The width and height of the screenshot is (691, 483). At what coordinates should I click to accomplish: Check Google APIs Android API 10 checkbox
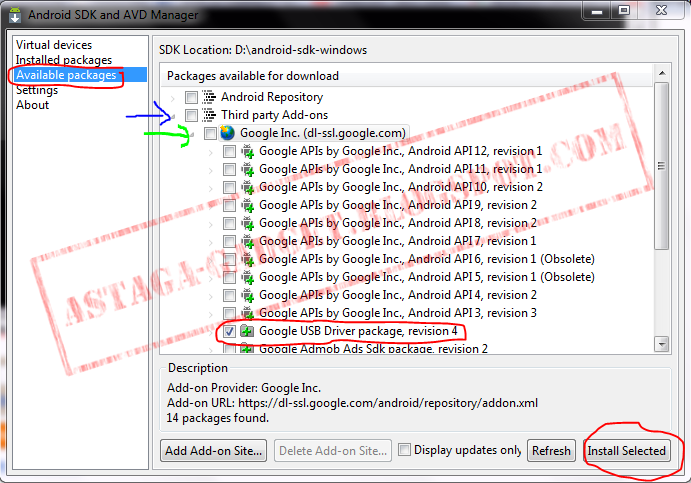pos(229,187)
